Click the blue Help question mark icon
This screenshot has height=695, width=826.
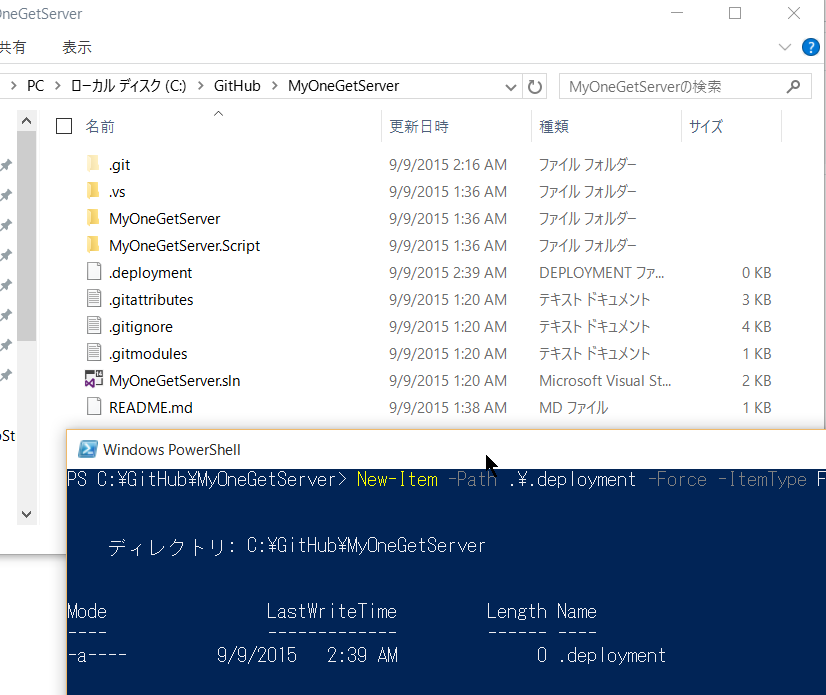[x=810, y=47]
